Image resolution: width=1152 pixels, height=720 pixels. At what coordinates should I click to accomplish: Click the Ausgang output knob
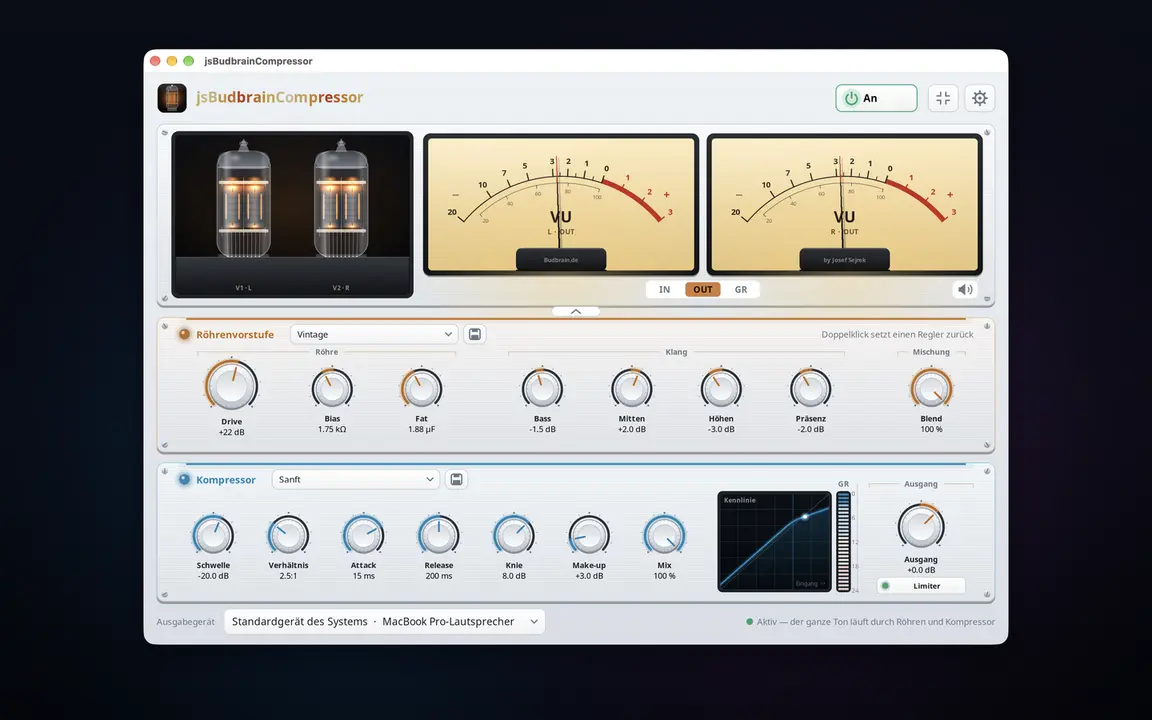coord(921,526)
